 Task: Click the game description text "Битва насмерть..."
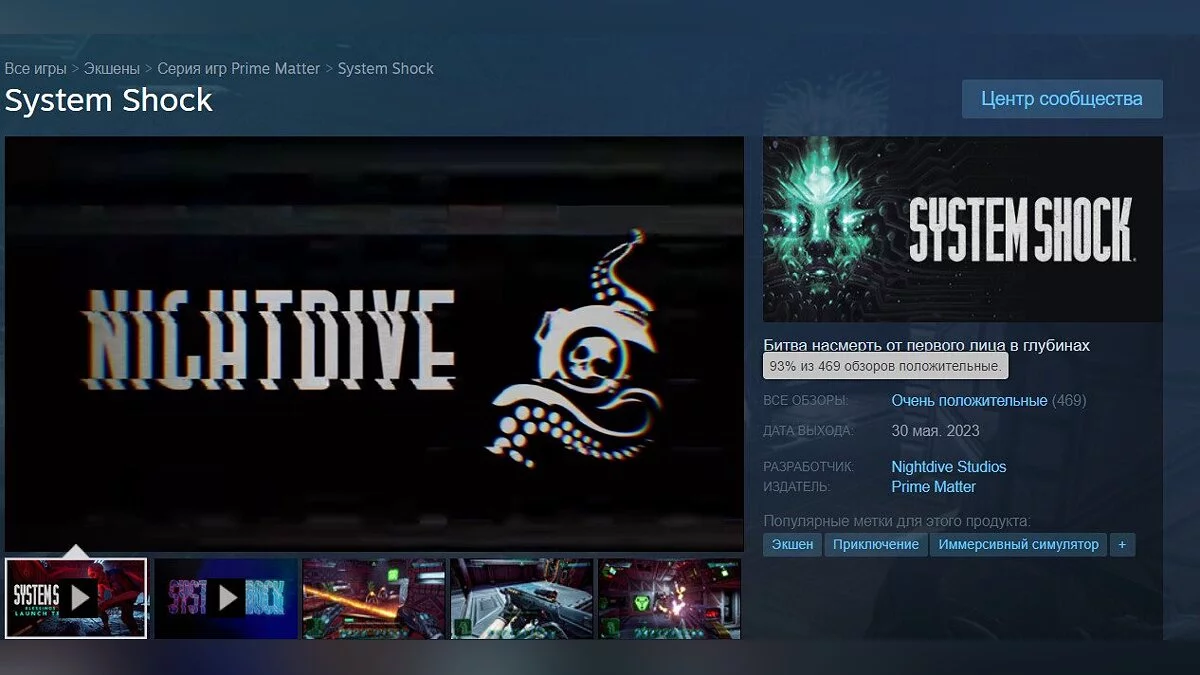tap(926, 345)
